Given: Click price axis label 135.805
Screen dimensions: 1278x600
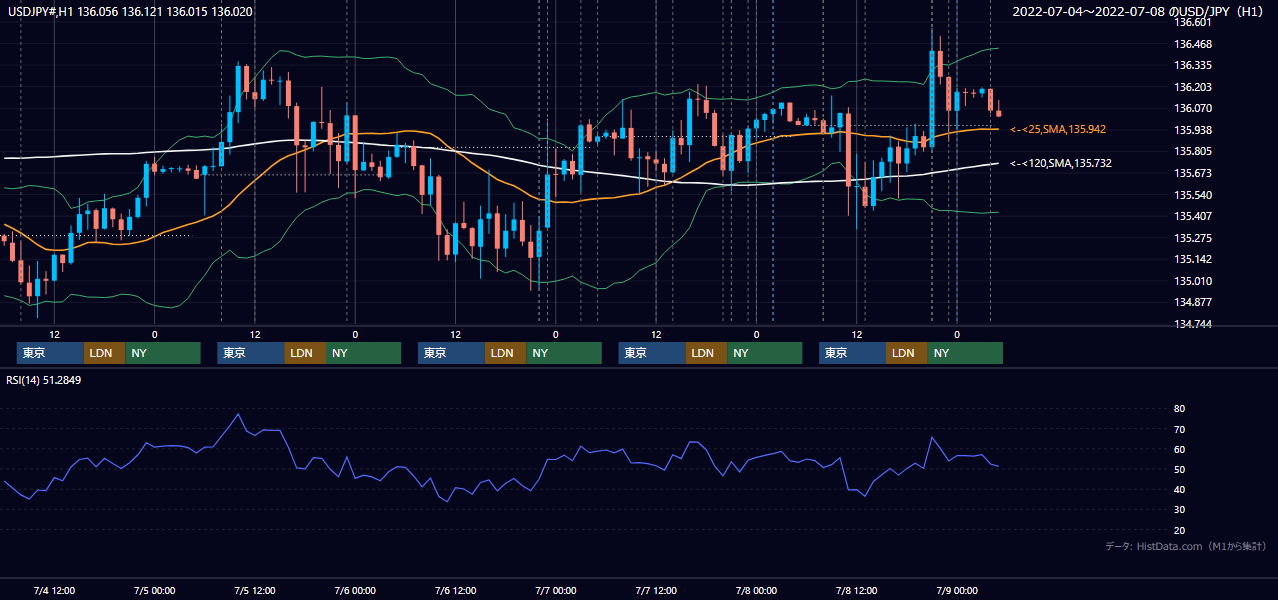Looking at the screenshot, I should [x=1195, y=152].
